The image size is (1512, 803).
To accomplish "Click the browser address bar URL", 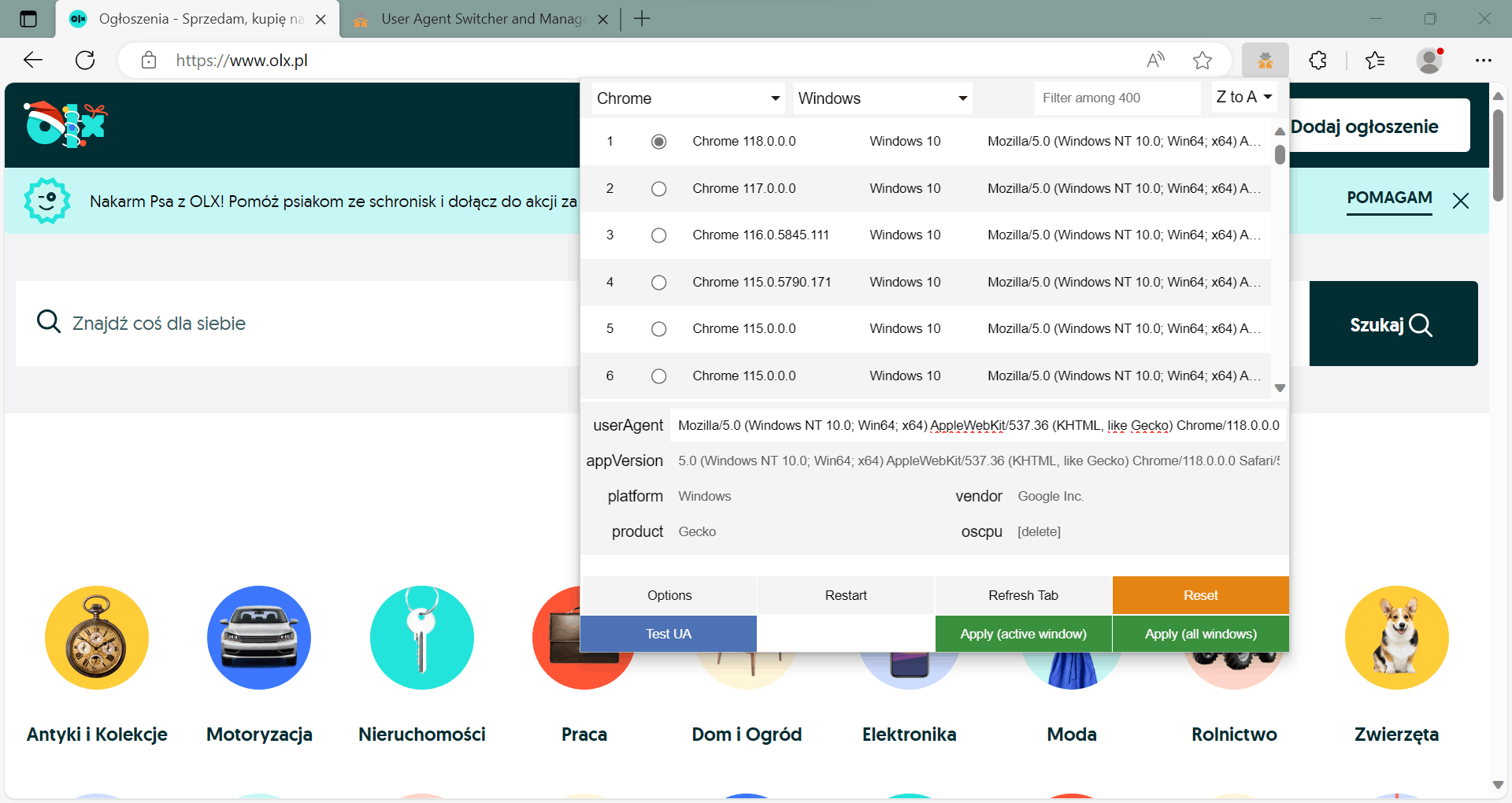I will [241, 61].
